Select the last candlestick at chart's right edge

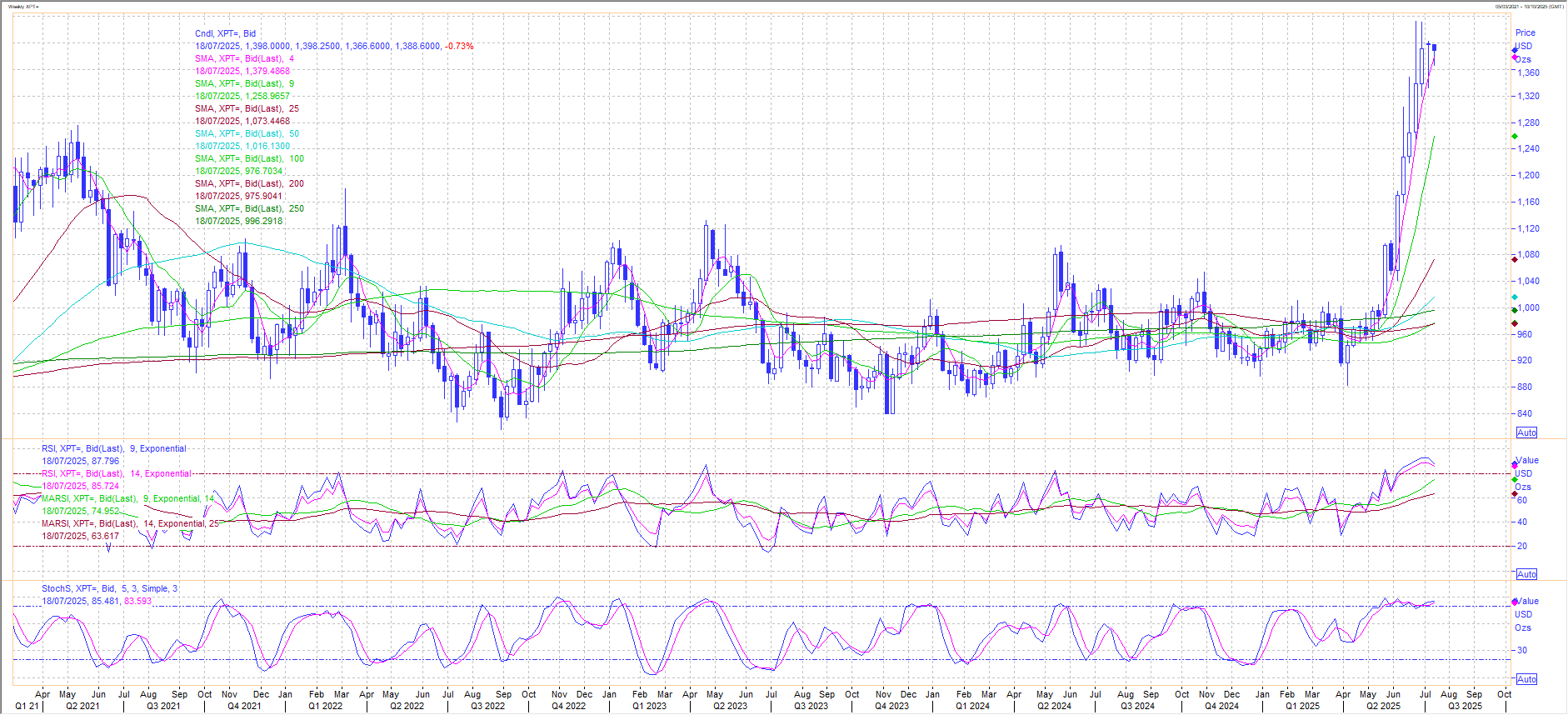pyautogui.click(x=1434, y=52)
